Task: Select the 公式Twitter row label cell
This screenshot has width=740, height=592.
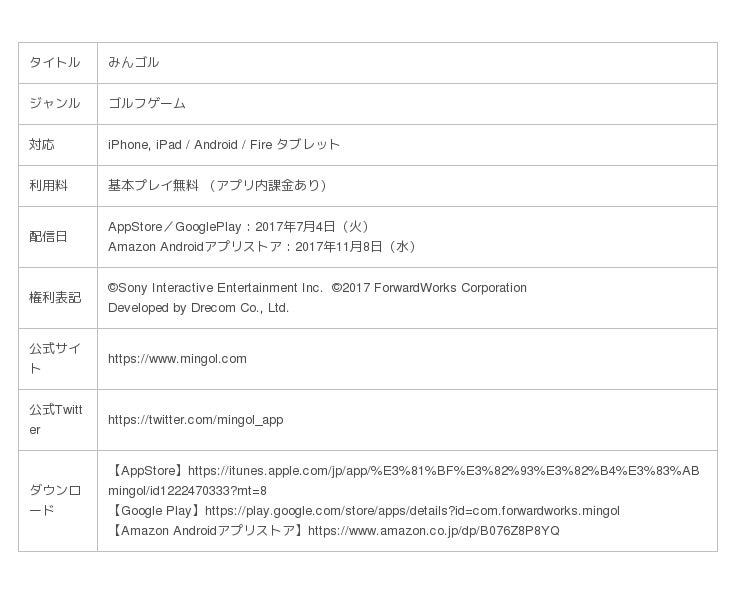Action: (55, 420)
